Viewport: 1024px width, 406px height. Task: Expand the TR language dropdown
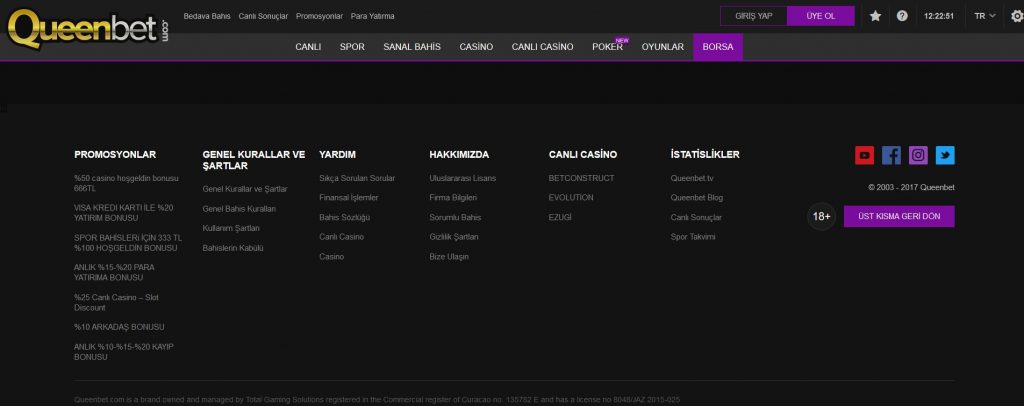tap(985, 16)
